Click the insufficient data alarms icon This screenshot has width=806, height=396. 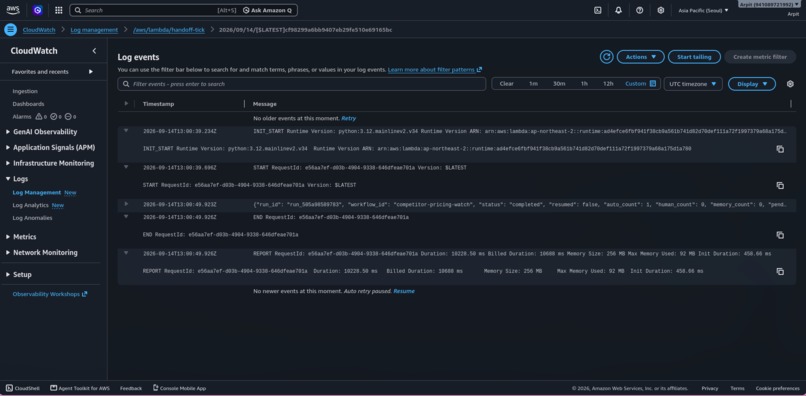coord(68,117)
